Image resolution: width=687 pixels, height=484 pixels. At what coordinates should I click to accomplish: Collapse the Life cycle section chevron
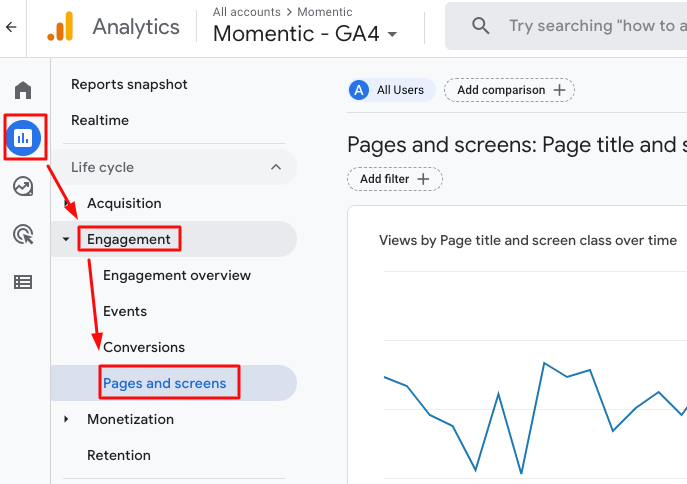(x=276, y=167)
